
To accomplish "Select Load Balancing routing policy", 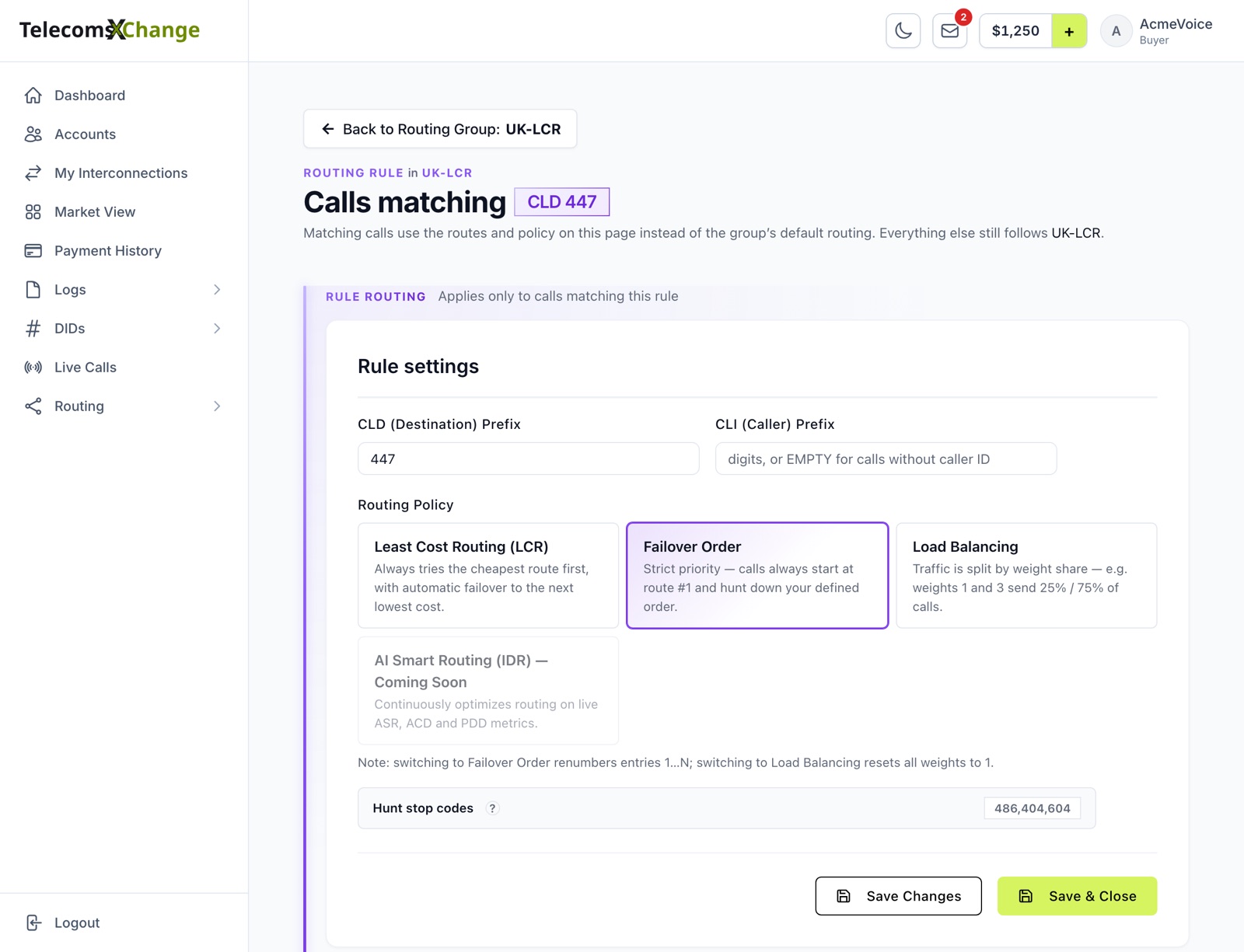I will point(1026,575).
